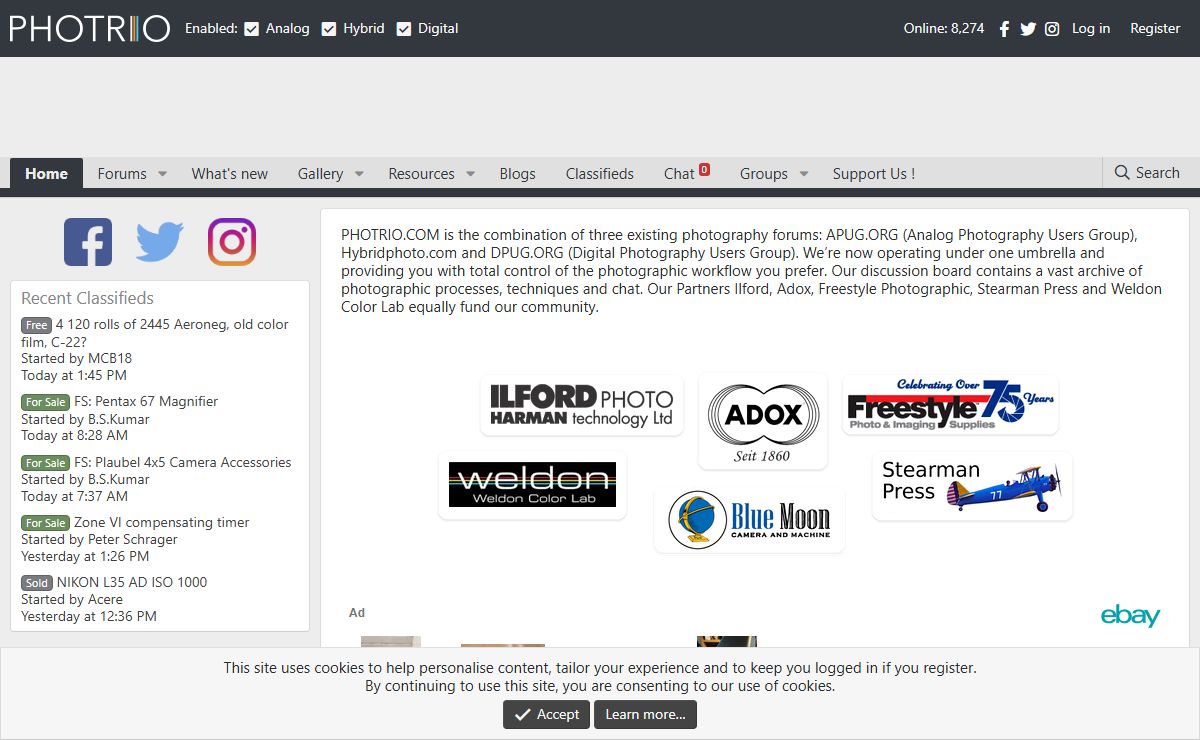Toggle the Hybrid checkbox
The image size is (1200, 740).
tap(329, 29)
